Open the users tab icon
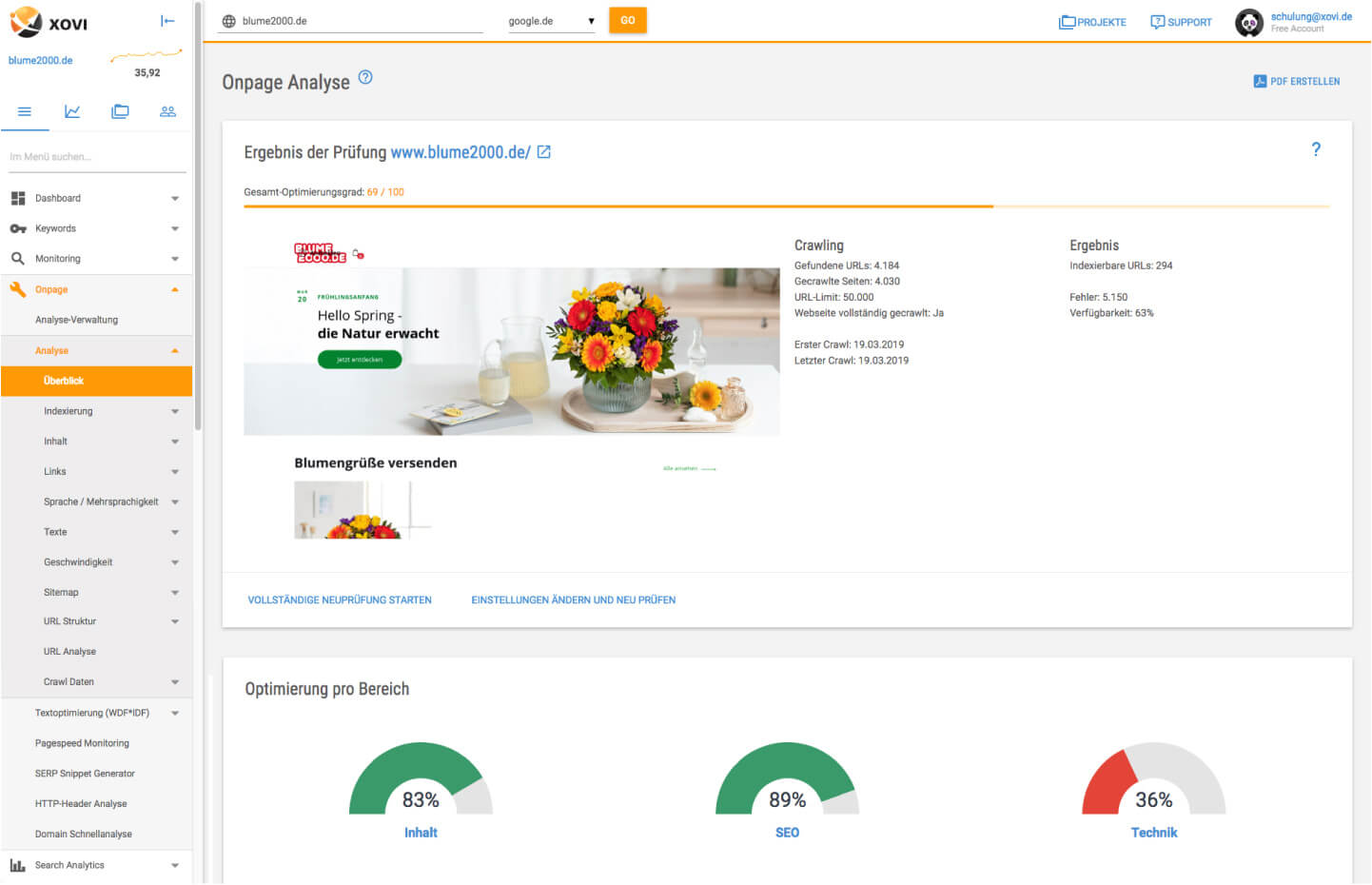 tap(167, 111)
